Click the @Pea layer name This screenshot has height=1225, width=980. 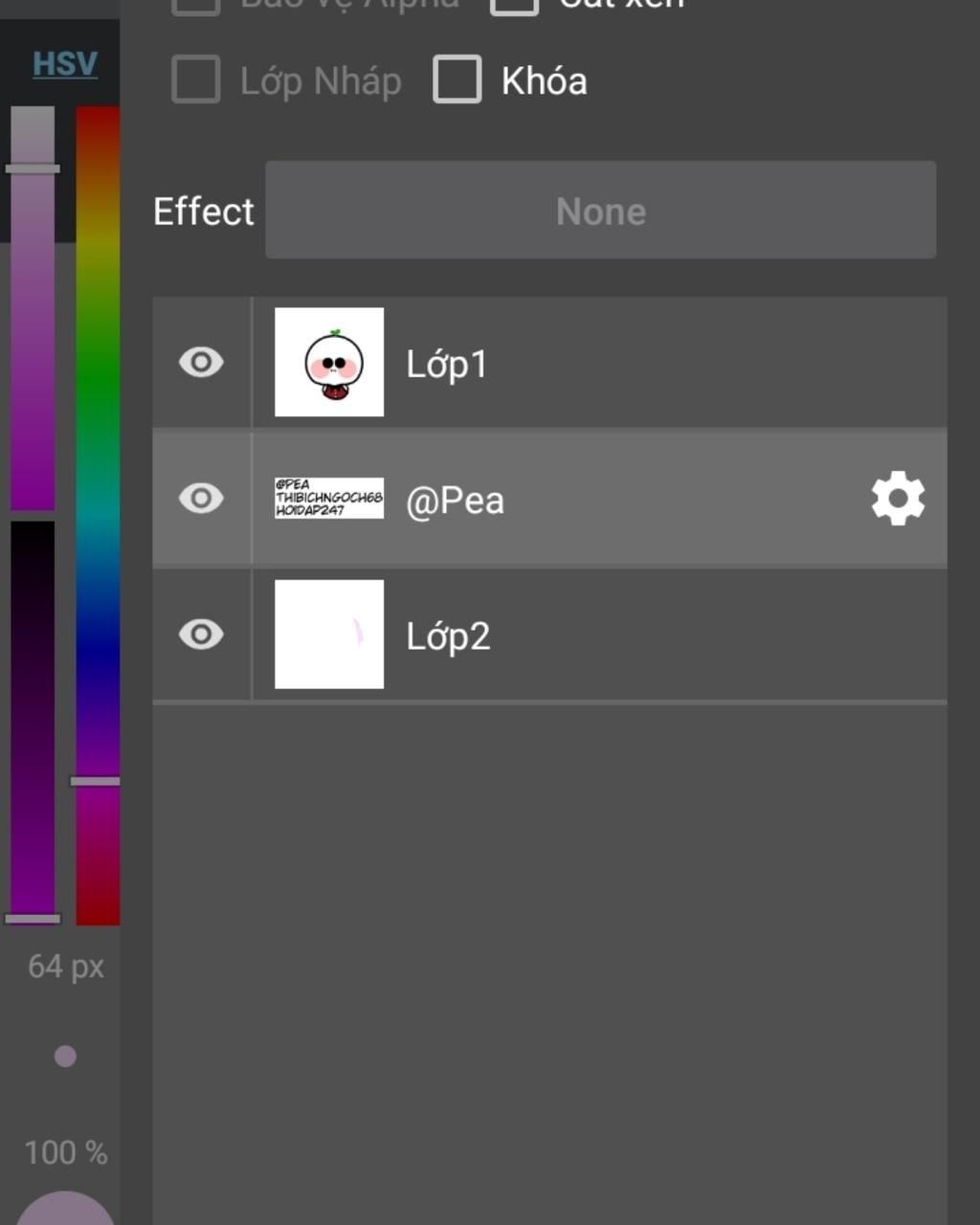pyautogui.click(x=455, y=501)
